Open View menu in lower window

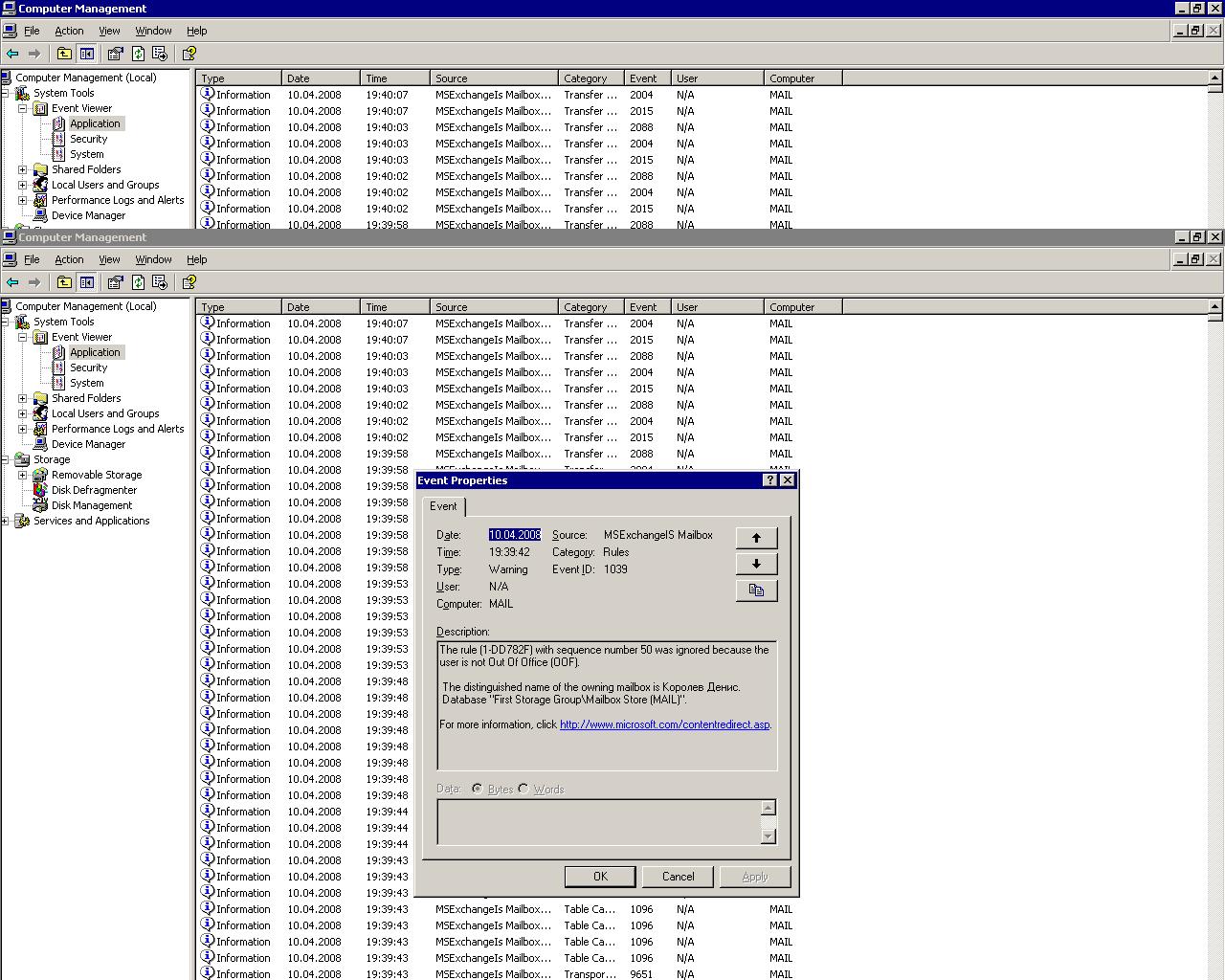click(109, 259)
